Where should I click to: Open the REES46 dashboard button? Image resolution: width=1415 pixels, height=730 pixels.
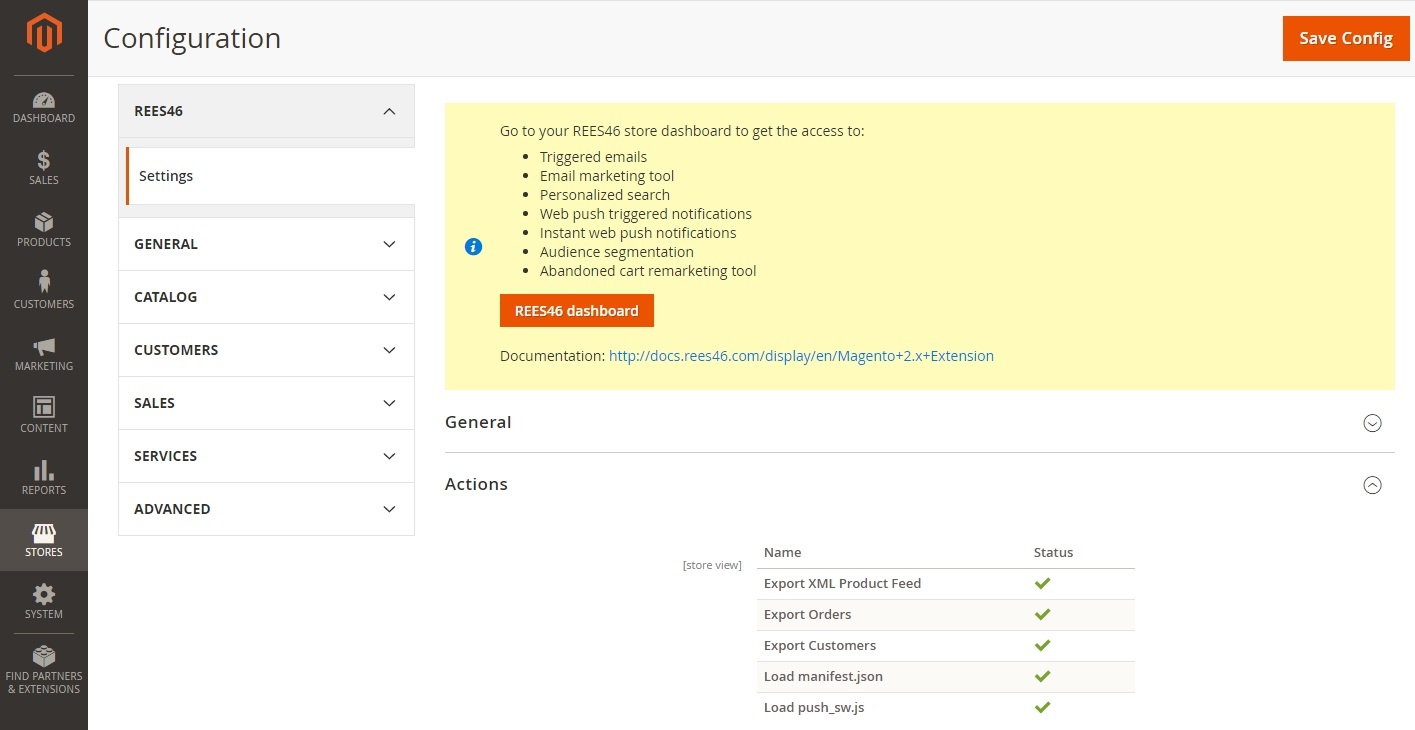(576, 310)
